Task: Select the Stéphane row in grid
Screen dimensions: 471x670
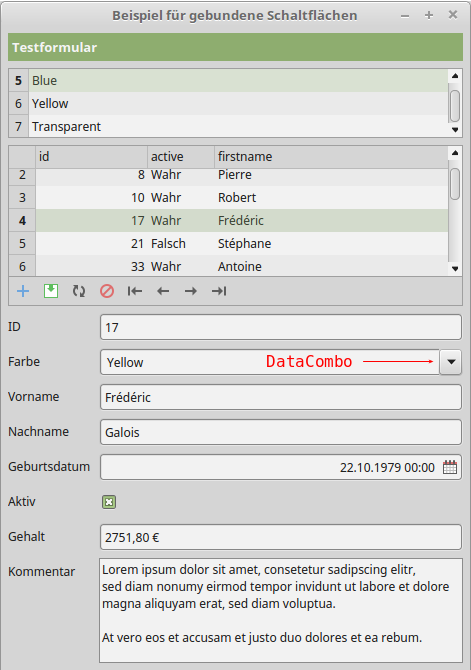Action: coord(228,244)
